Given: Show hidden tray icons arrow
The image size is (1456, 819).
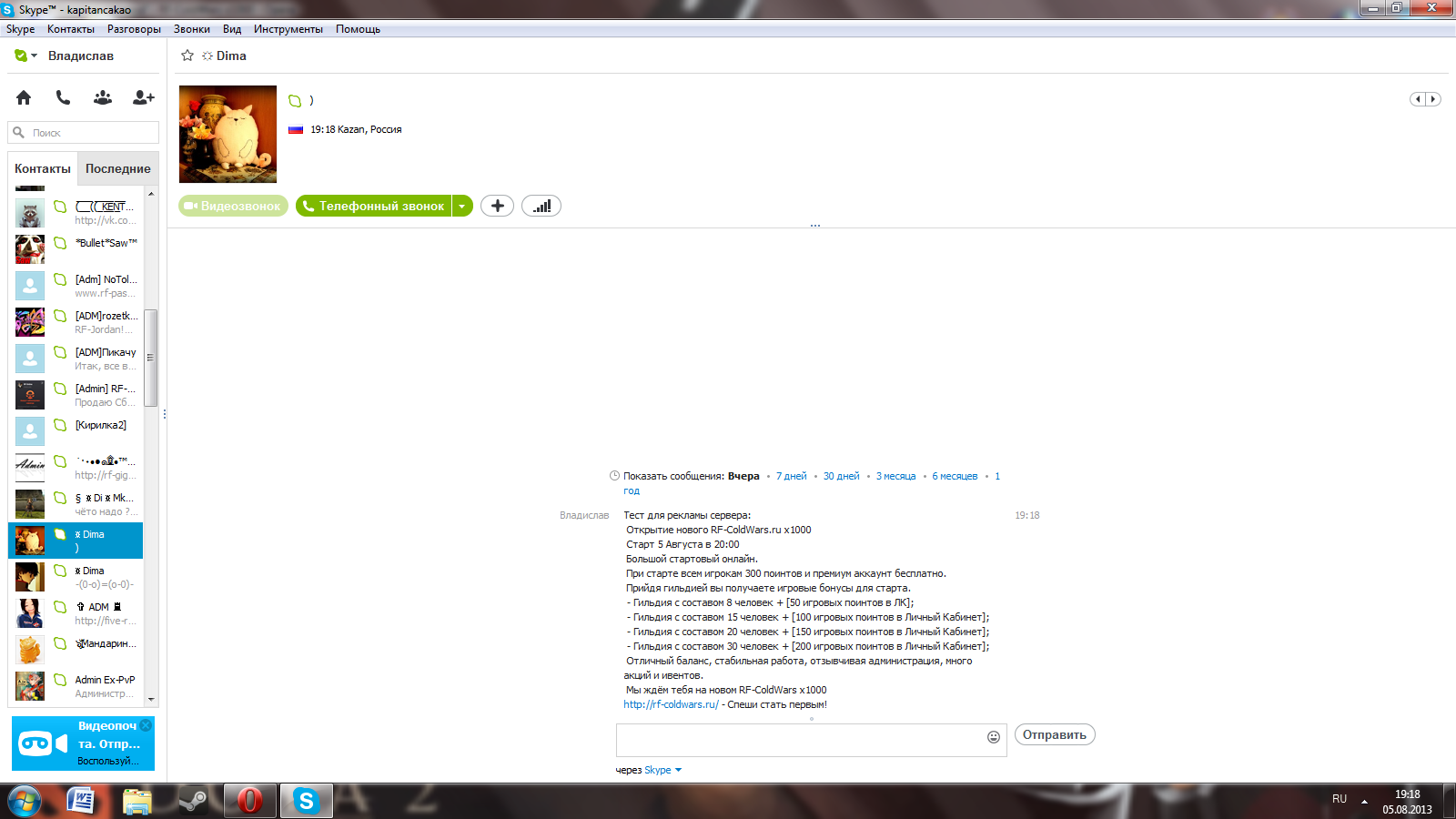Looking at the screenshot, I should 1364,802.
